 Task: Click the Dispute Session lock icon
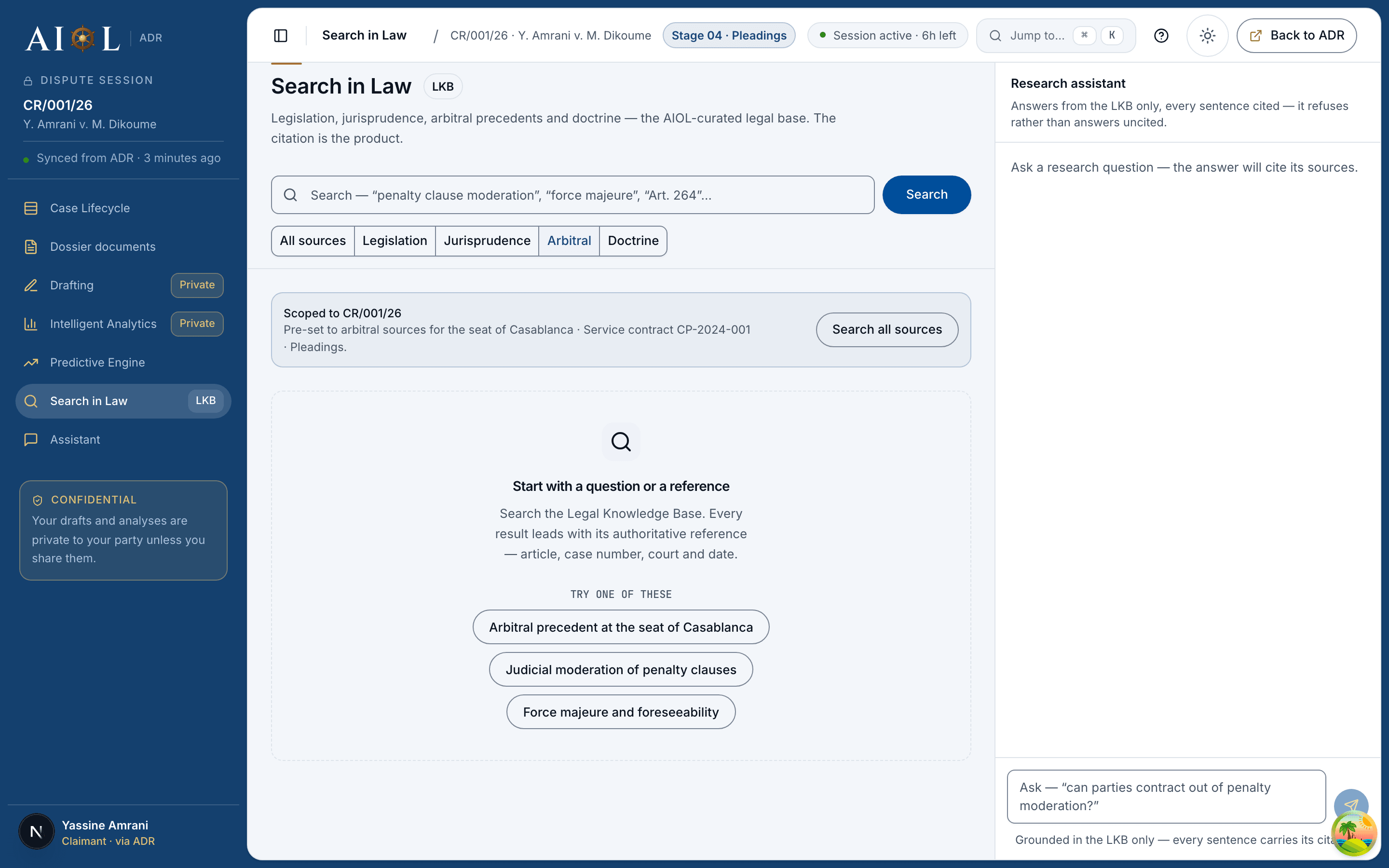27,81
